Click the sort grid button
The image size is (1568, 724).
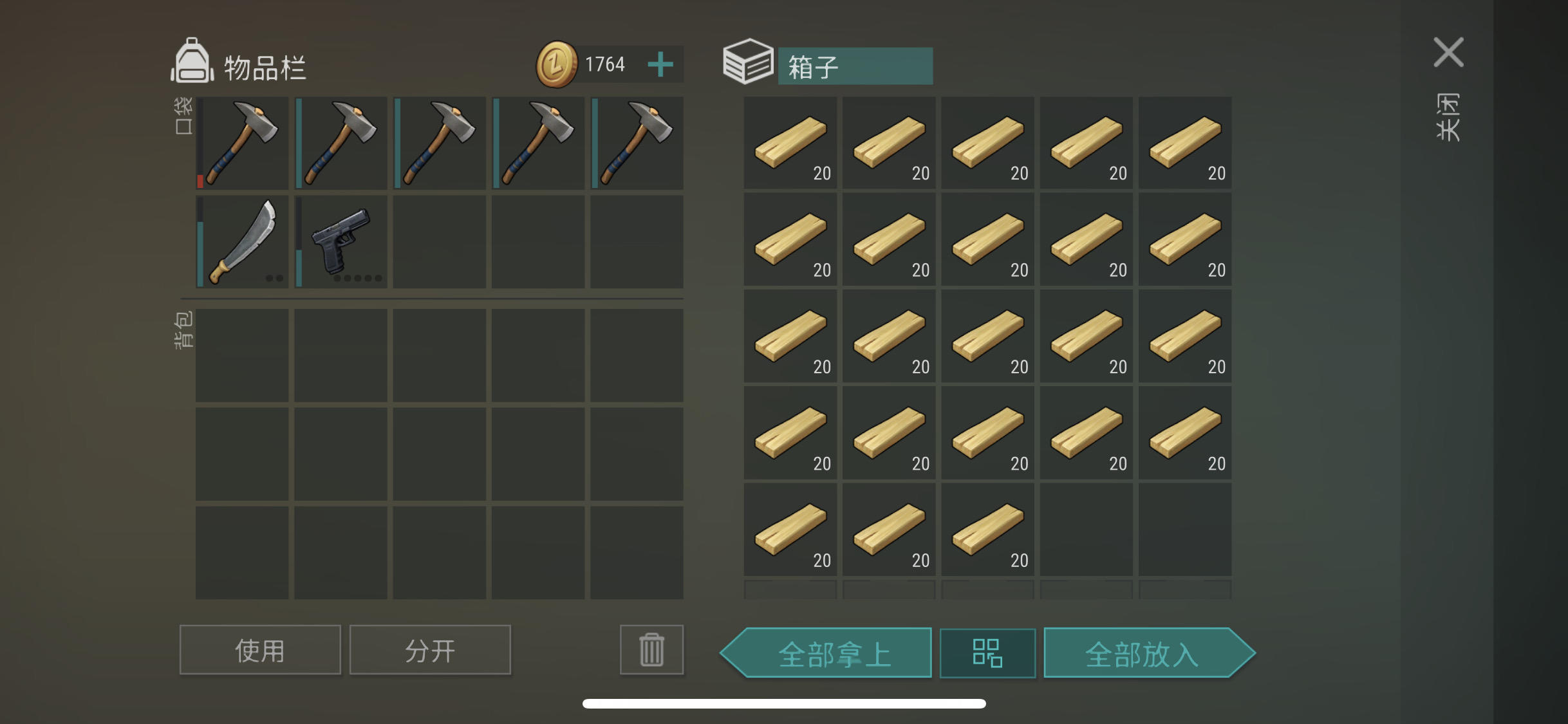tap(987, 653)
